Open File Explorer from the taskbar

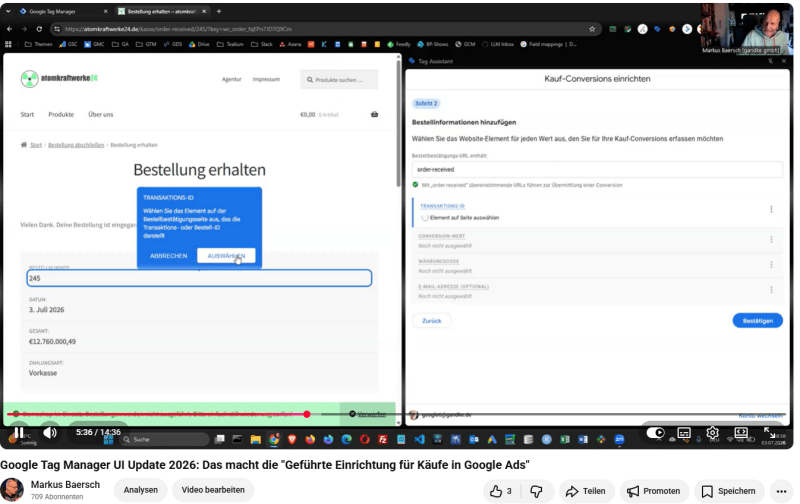[256, 439]
